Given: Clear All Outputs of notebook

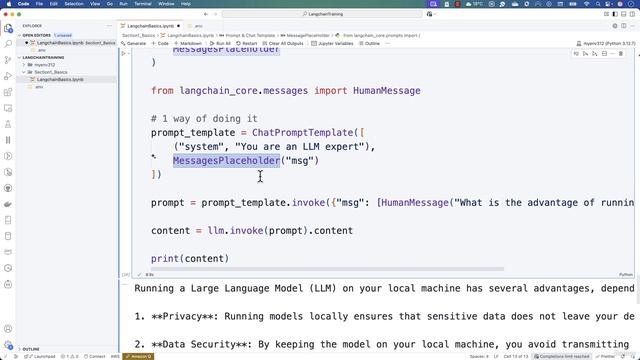Looking at the screenshot, I should 283,43.
